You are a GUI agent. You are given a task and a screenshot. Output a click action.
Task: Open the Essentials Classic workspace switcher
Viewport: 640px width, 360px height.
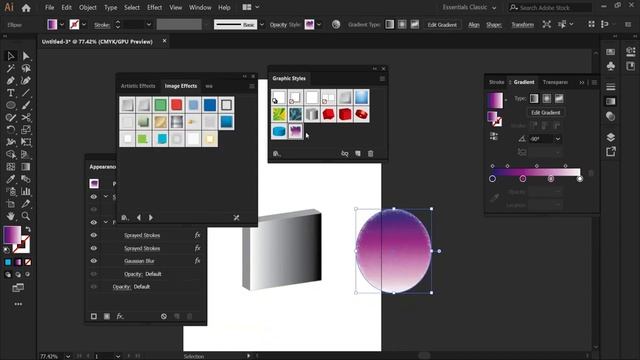pos(469,7)
